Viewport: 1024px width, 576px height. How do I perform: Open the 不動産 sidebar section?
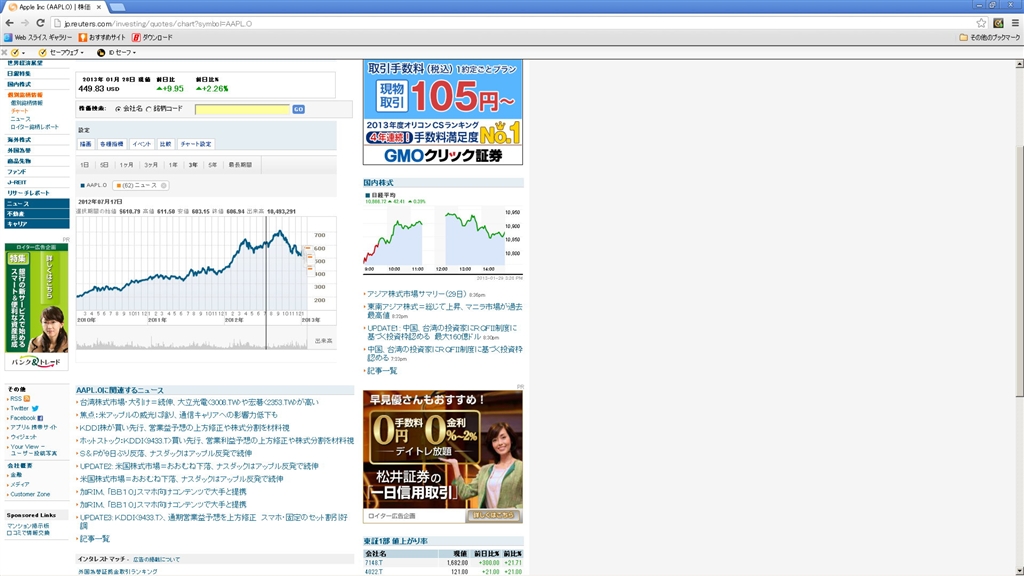pyautogui.click(x=37, y=214)
